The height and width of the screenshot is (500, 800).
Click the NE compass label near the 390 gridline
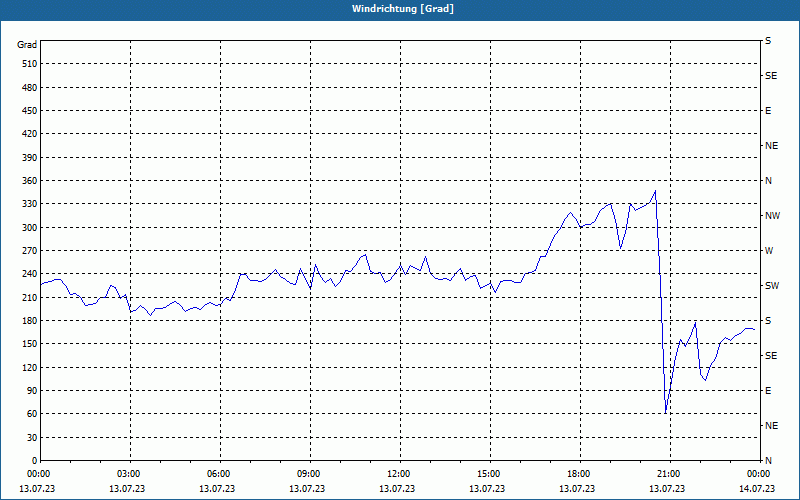pyautogui.click(x=771, y=146)
